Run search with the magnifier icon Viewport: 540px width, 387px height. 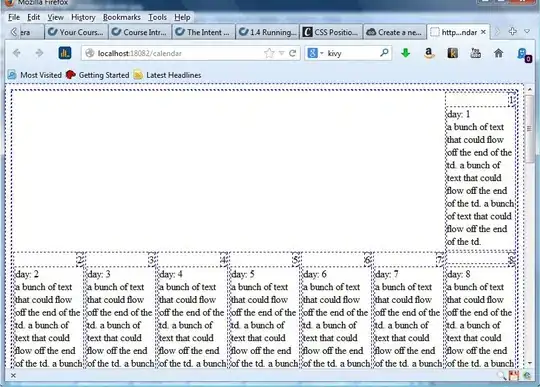(384, 53)
